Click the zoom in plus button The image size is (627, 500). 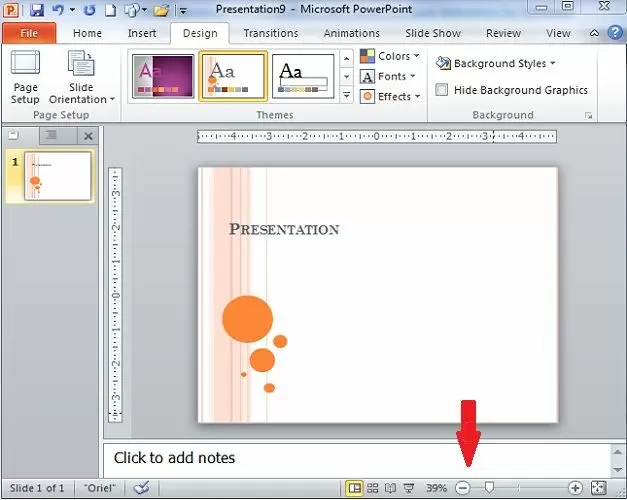coord(575,488)
